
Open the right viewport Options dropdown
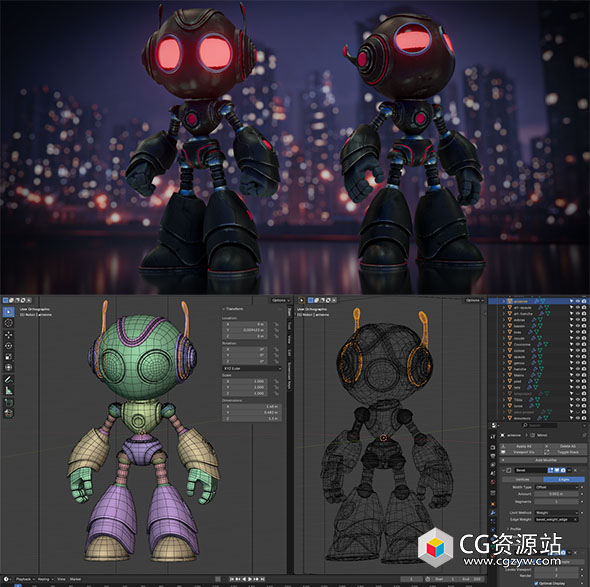click(x=473, y=300)
